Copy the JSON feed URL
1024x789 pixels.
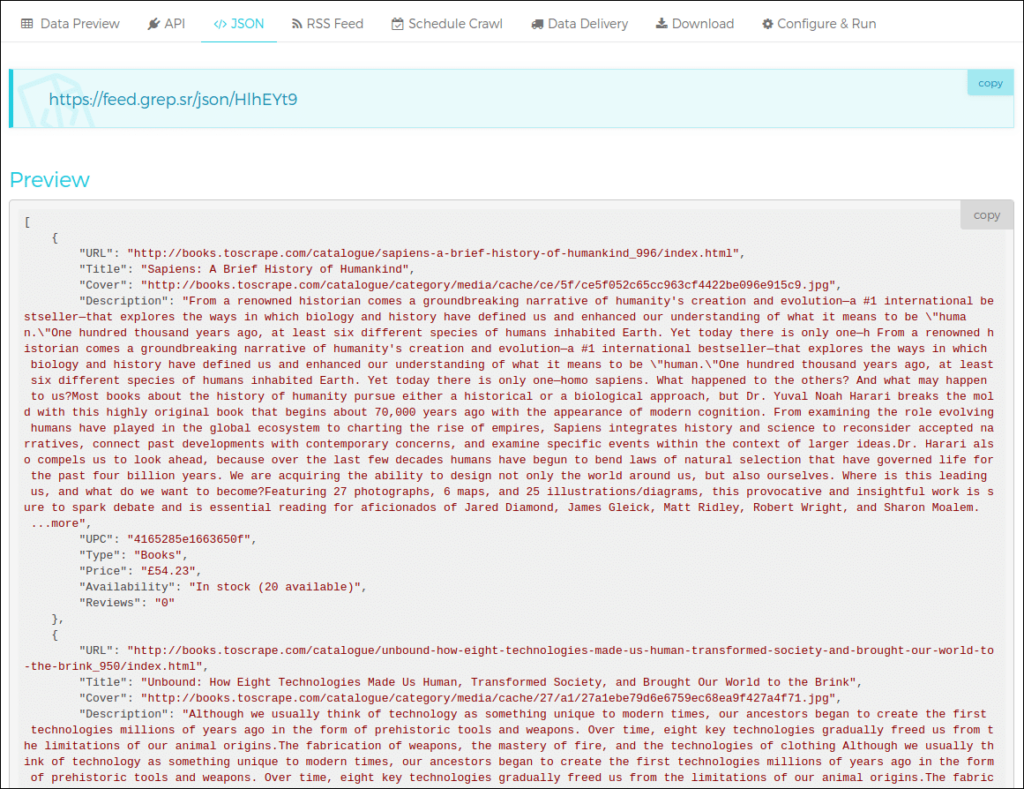pyautogui.click(x=990, y=83)
